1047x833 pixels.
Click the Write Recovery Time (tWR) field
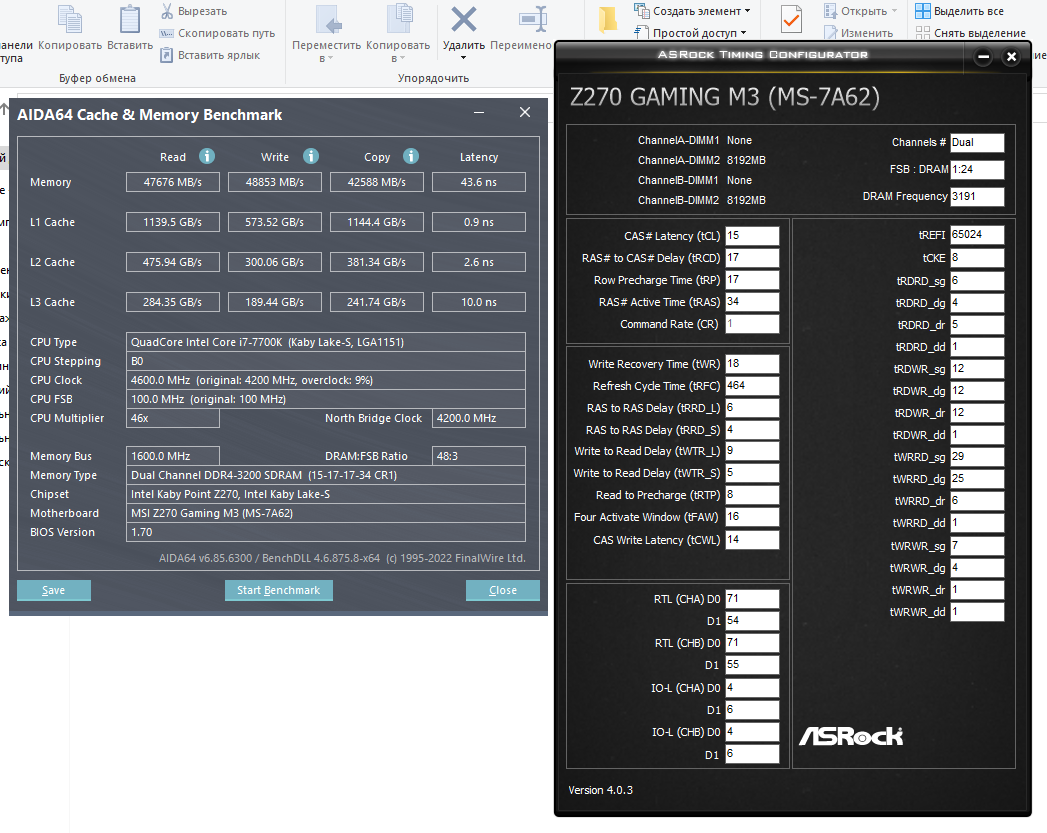point(752,364)
